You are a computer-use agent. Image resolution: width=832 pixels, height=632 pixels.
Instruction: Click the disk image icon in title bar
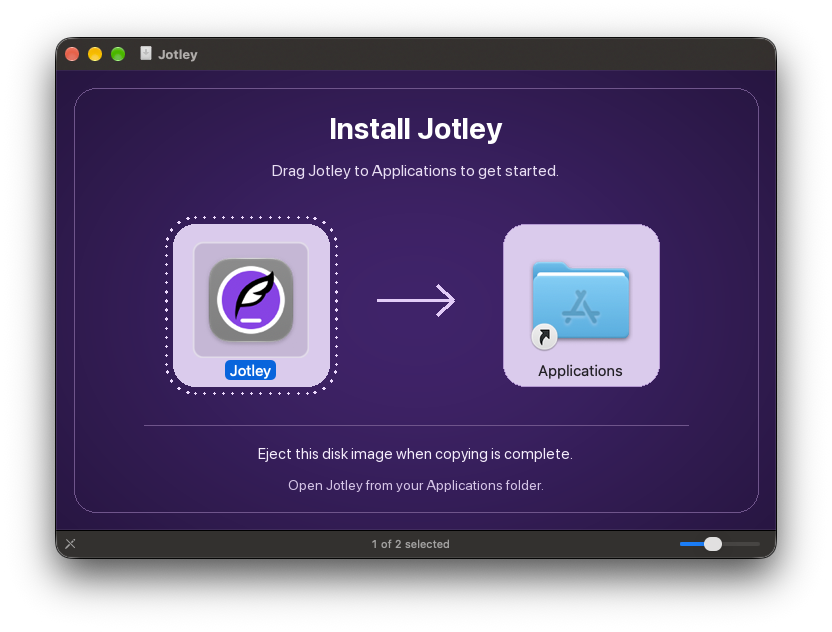pyautogui.click(x=146, y=54)
